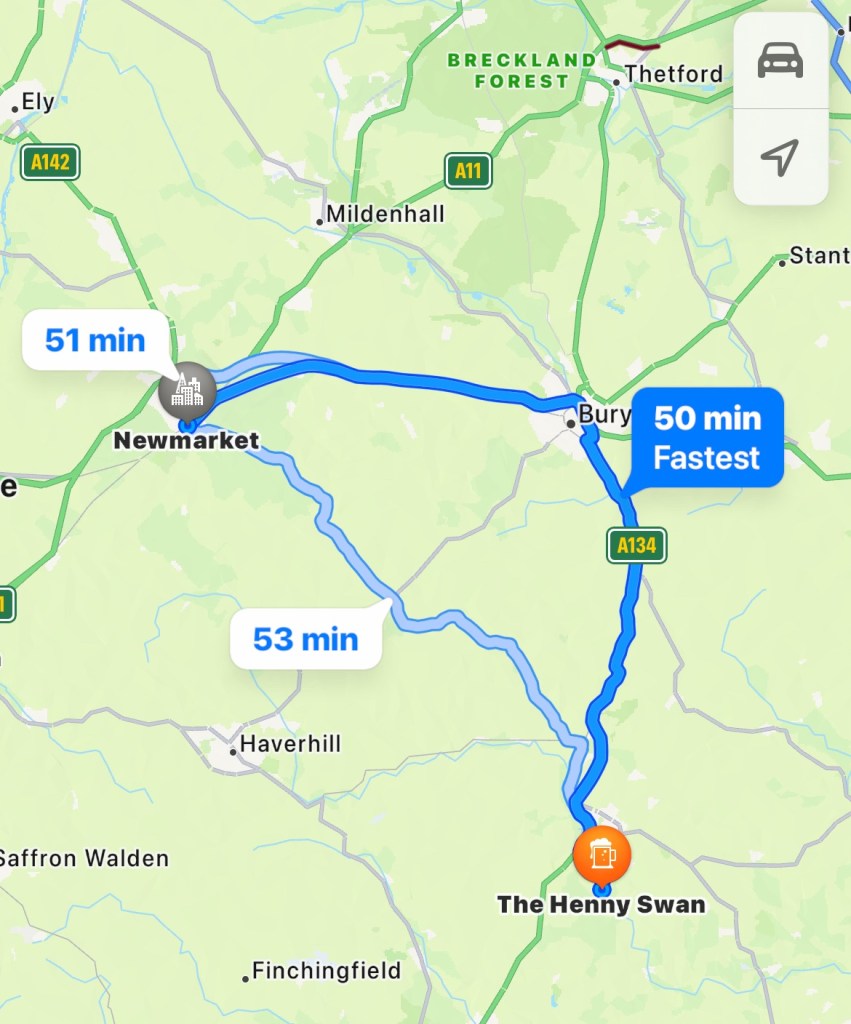The width and height of the screenshot is (851, 1024).
Task: Tap the Breckland Forest label
Action: tap(522, 71)
